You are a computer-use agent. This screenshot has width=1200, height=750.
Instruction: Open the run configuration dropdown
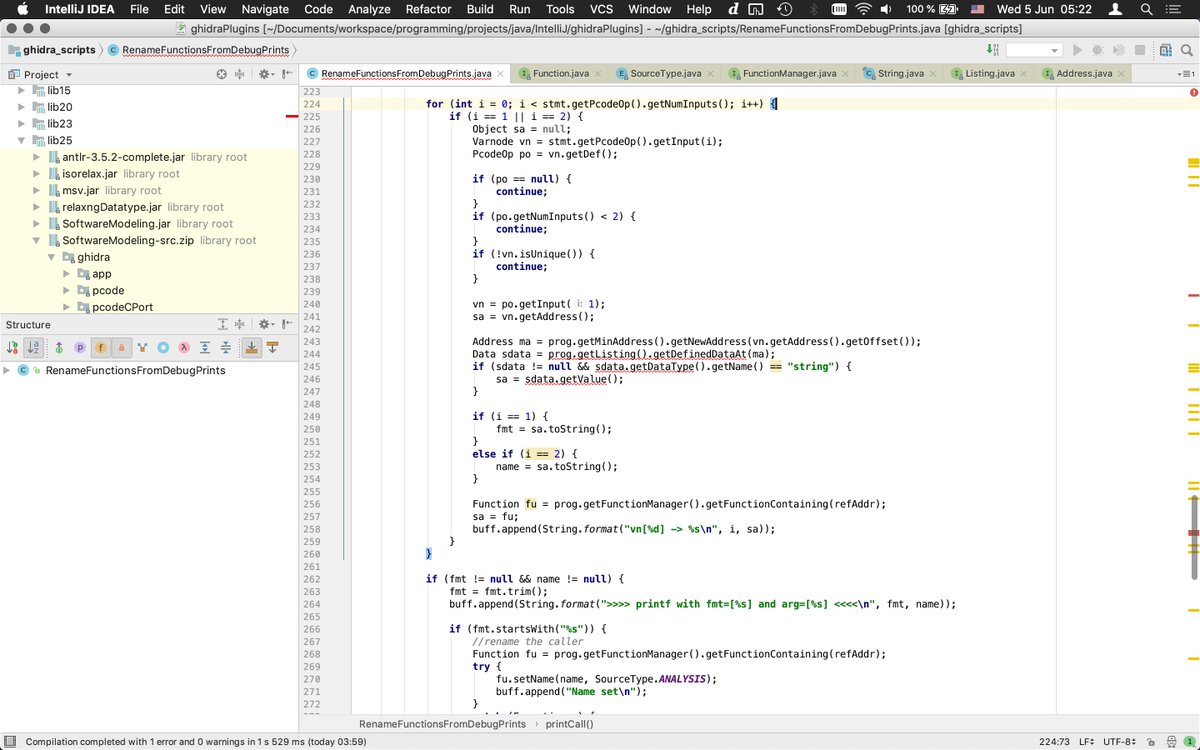coord(1033,50)
